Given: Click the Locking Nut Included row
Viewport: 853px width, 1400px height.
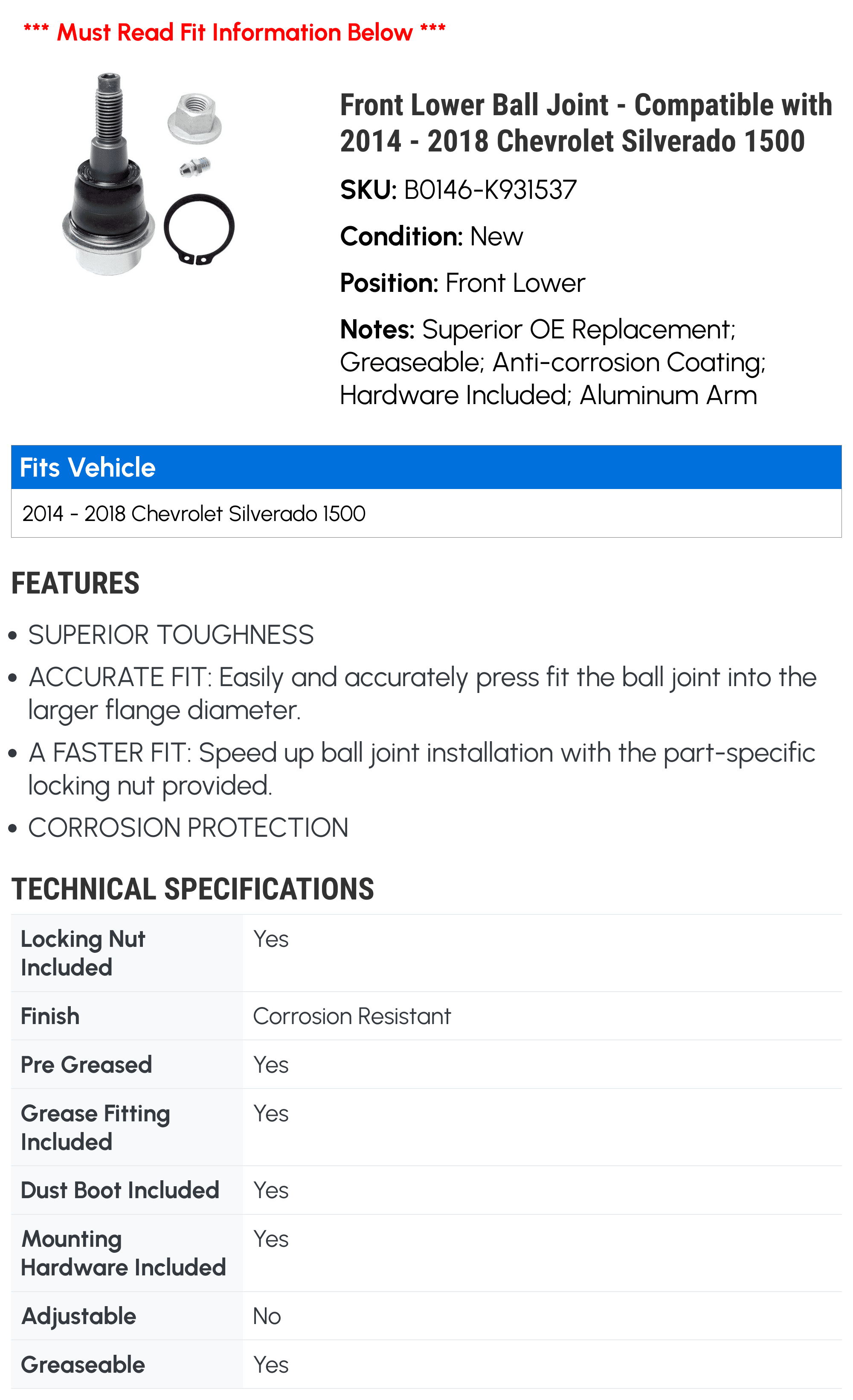Looking at the screenshot, I should pyautogui.click(x=426, y=953).
